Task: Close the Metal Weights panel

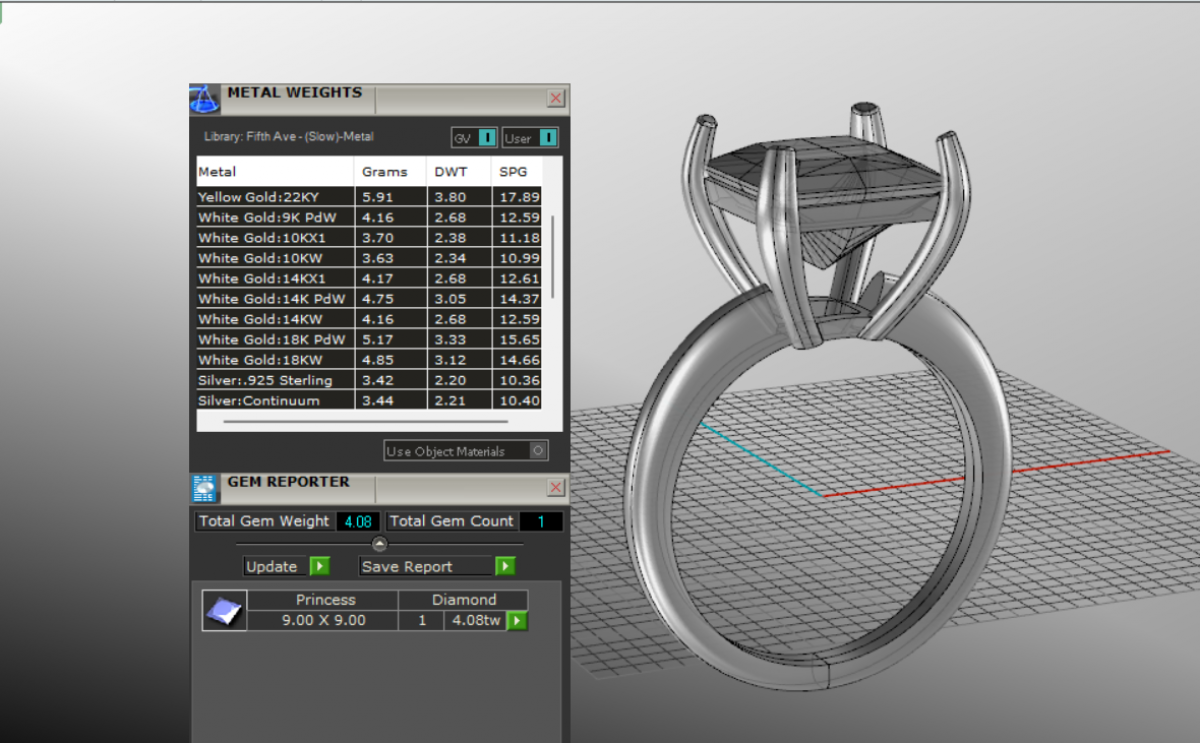Action: coord(556,98)
